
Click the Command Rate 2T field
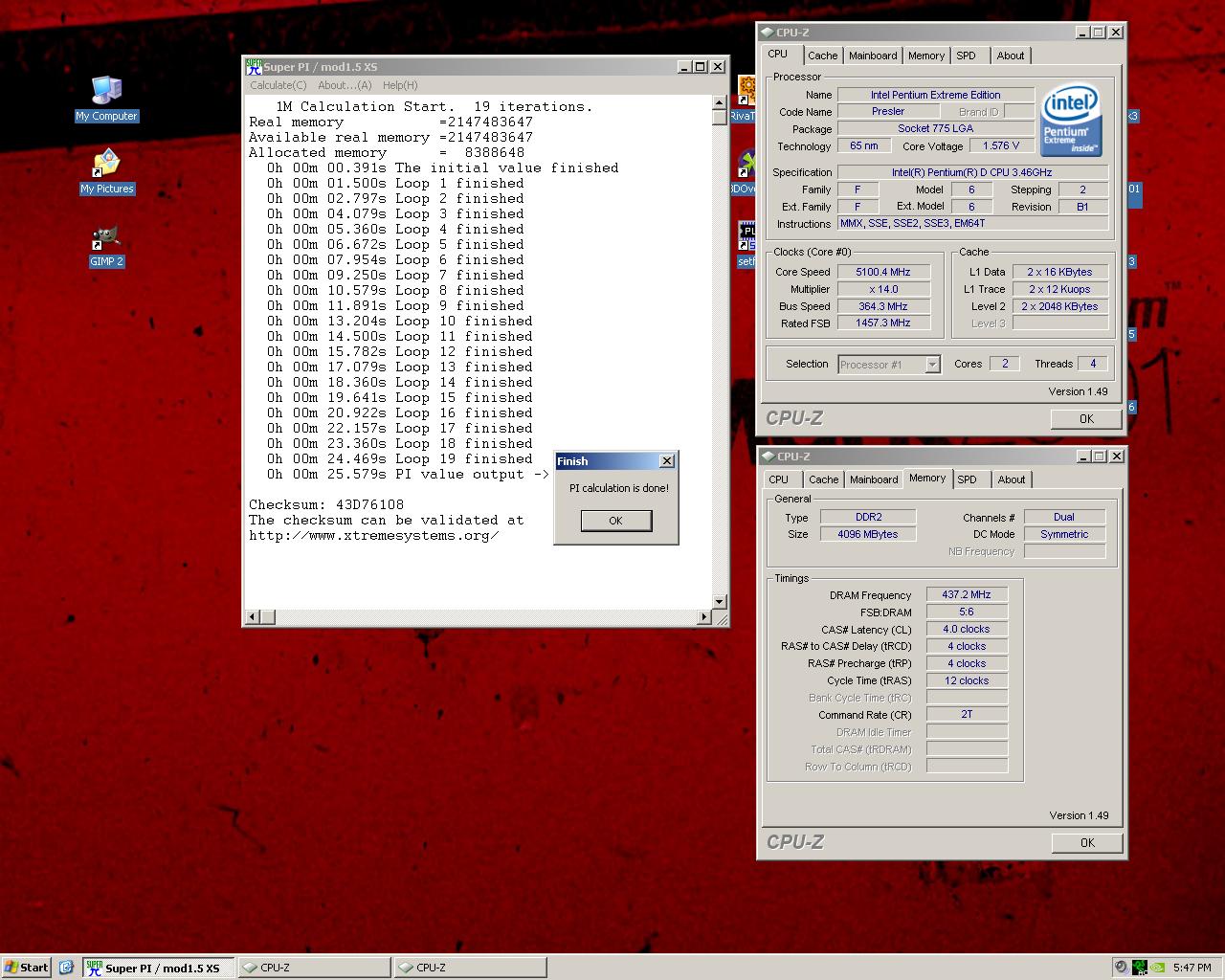[967, 715]
